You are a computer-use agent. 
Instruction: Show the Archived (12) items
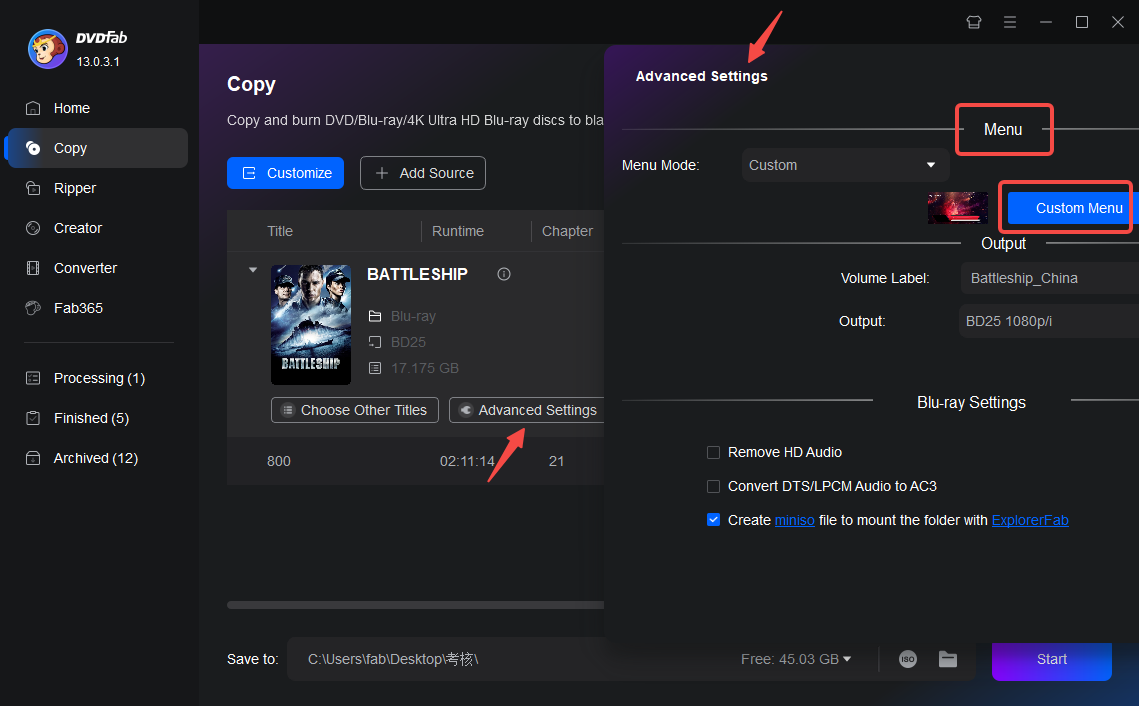(97, 458)
